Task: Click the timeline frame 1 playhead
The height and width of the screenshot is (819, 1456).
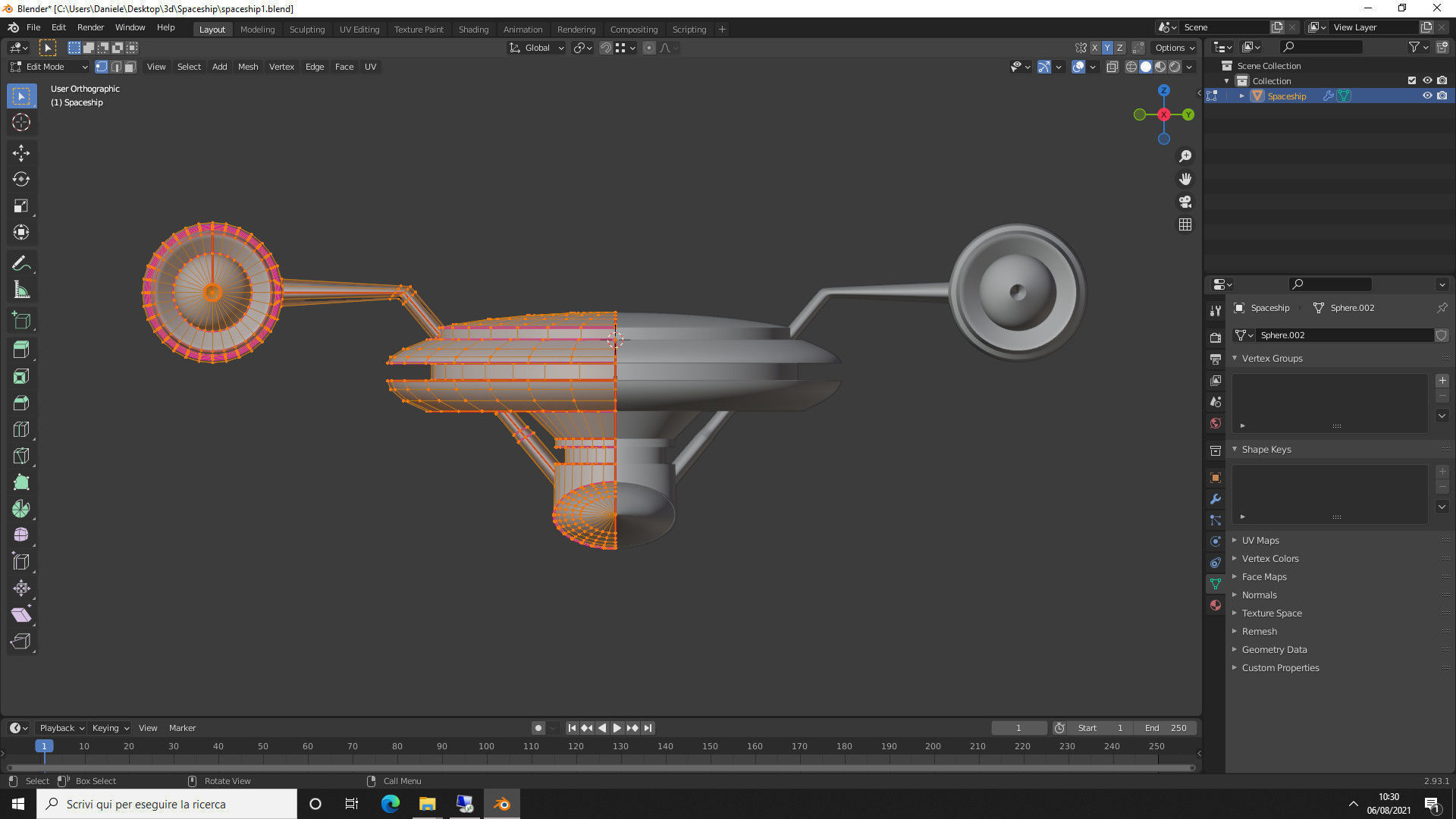Action: coord(44,747)
